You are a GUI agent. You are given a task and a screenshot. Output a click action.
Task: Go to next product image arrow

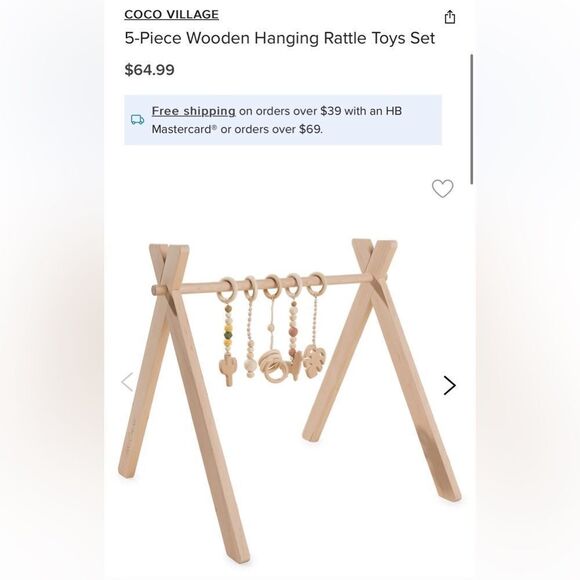coord(449,385)
